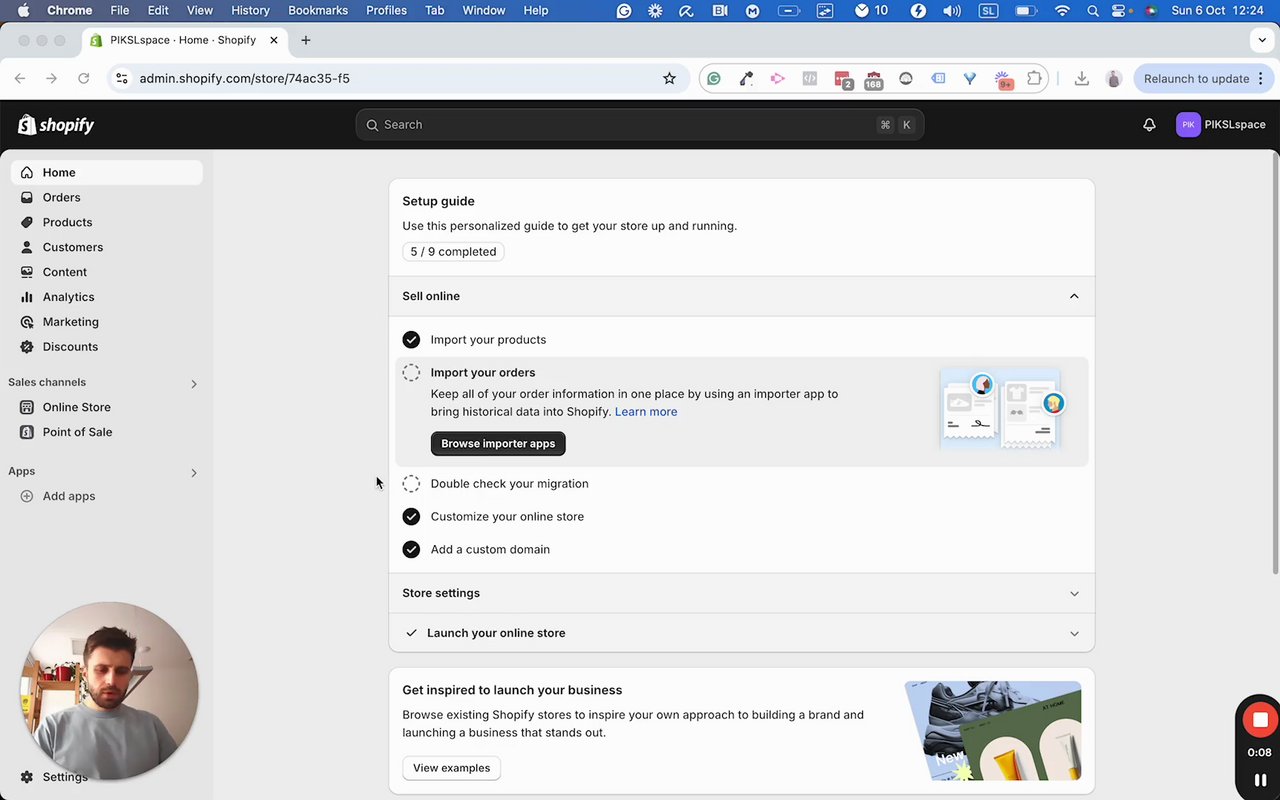1280x800 pixels.
Task: Open the Chrome File menu
Action: [x=119, y=10]
